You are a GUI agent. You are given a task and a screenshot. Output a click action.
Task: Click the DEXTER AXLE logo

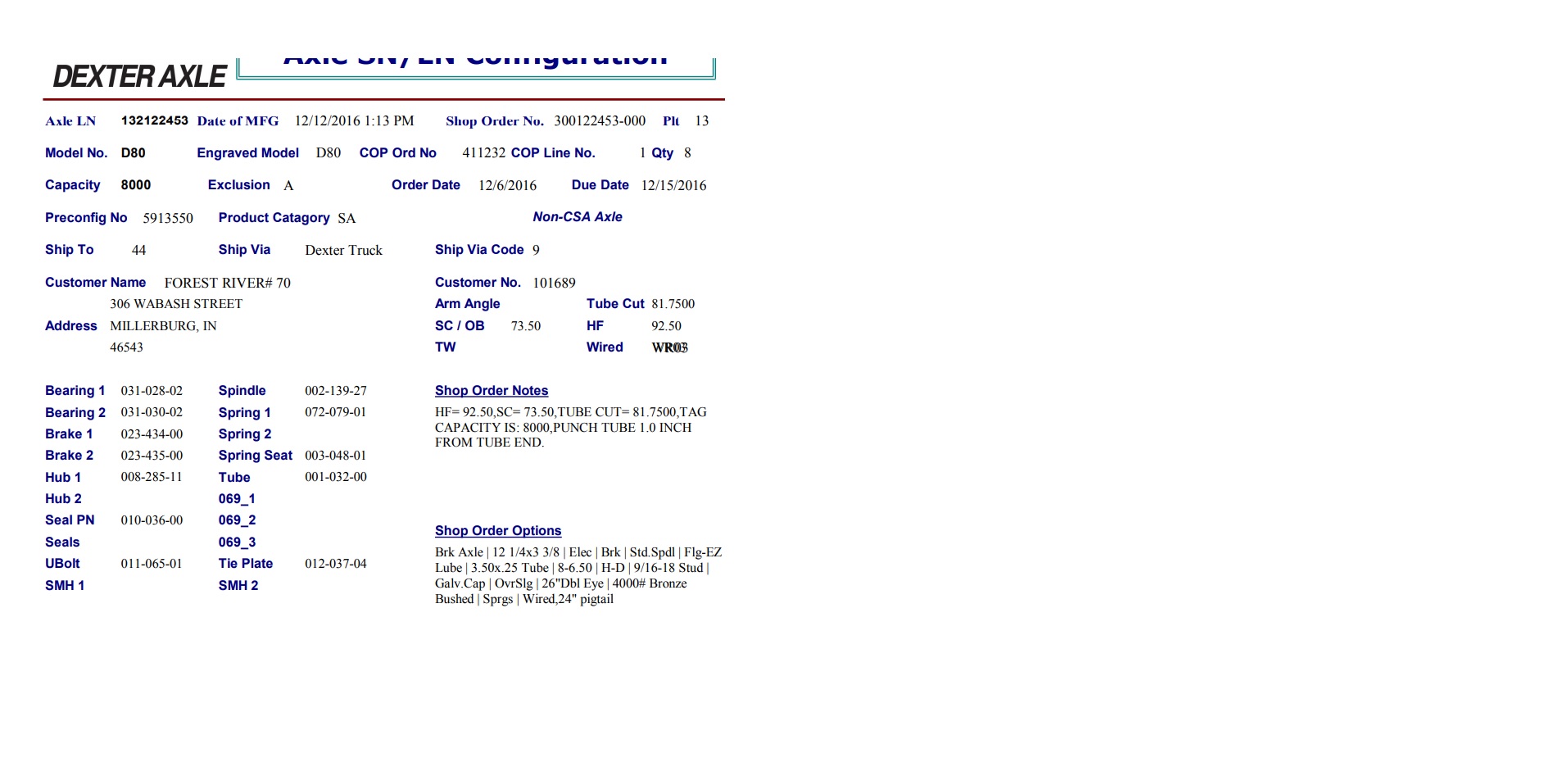[x=139, y=76]
